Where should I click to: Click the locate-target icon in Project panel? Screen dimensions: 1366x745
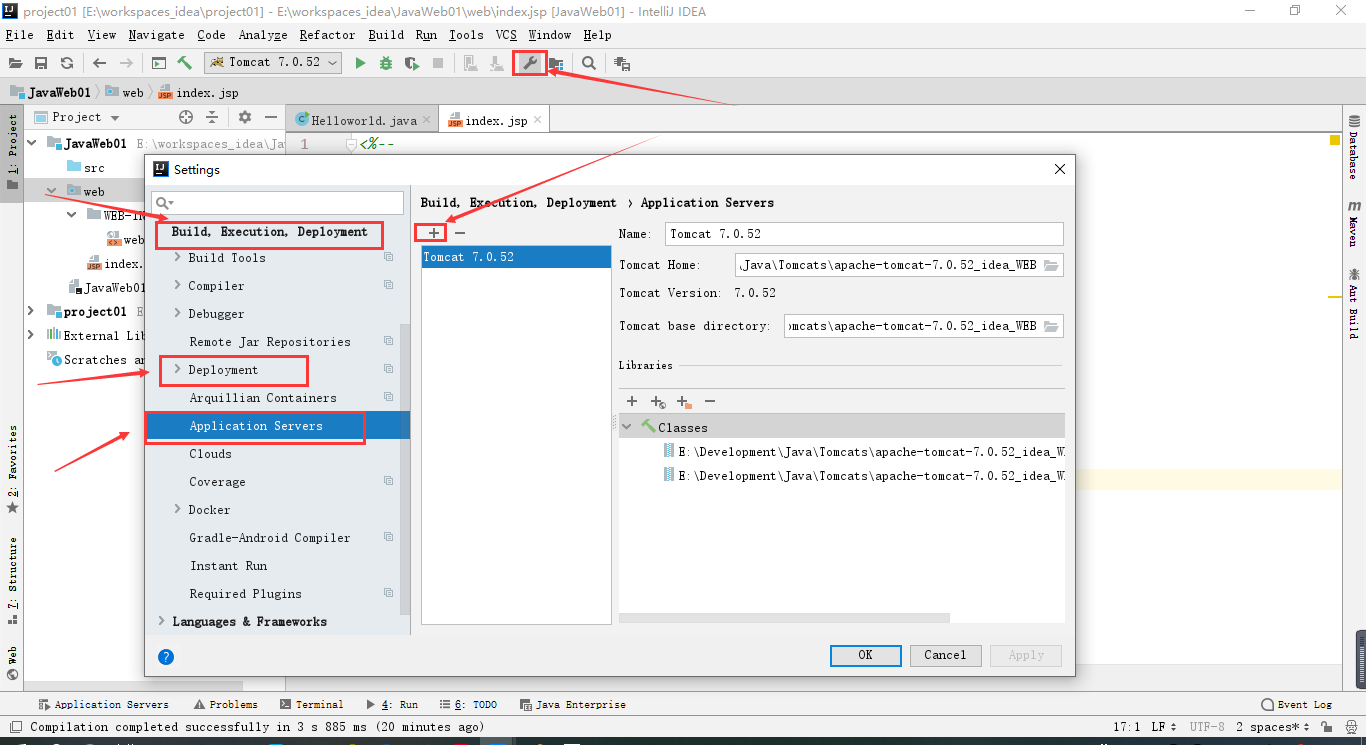(186, 117)
